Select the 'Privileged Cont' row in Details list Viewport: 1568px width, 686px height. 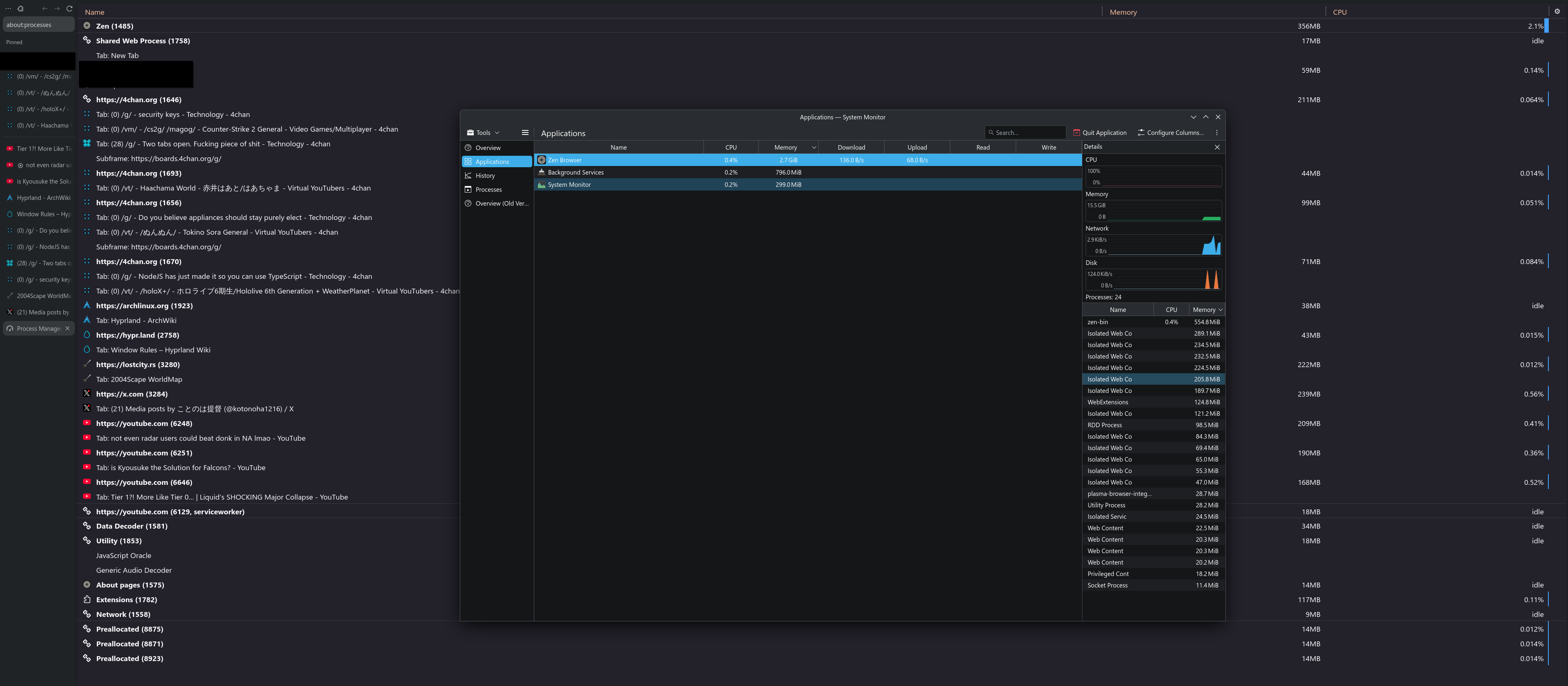click(x=1154, y=574)
